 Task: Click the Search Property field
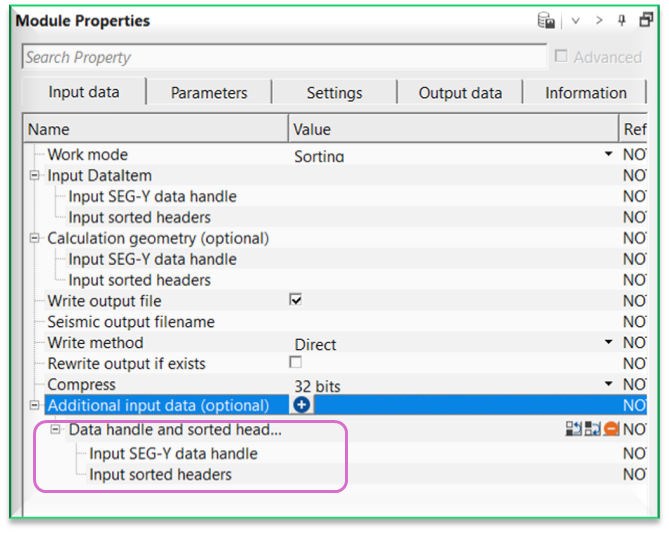pyautogui.click(x=284, y=57)
